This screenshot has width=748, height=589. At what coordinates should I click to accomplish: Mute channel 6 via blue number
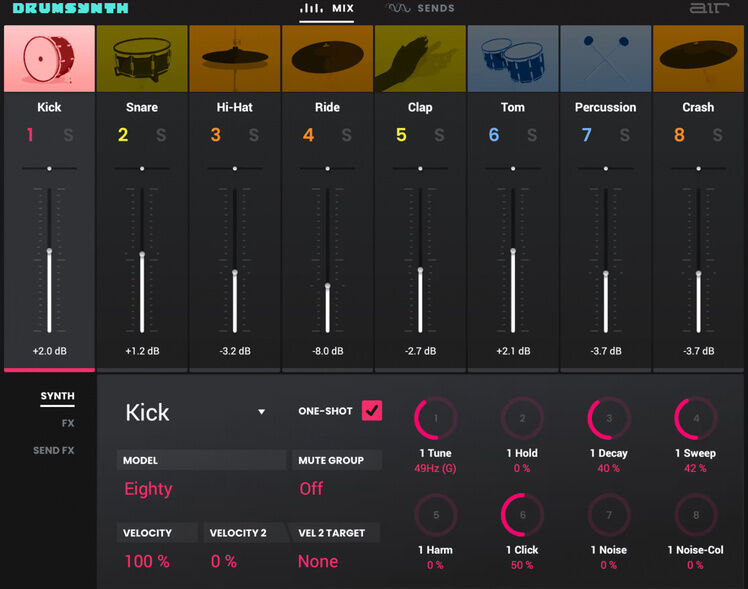coord(494,135)
